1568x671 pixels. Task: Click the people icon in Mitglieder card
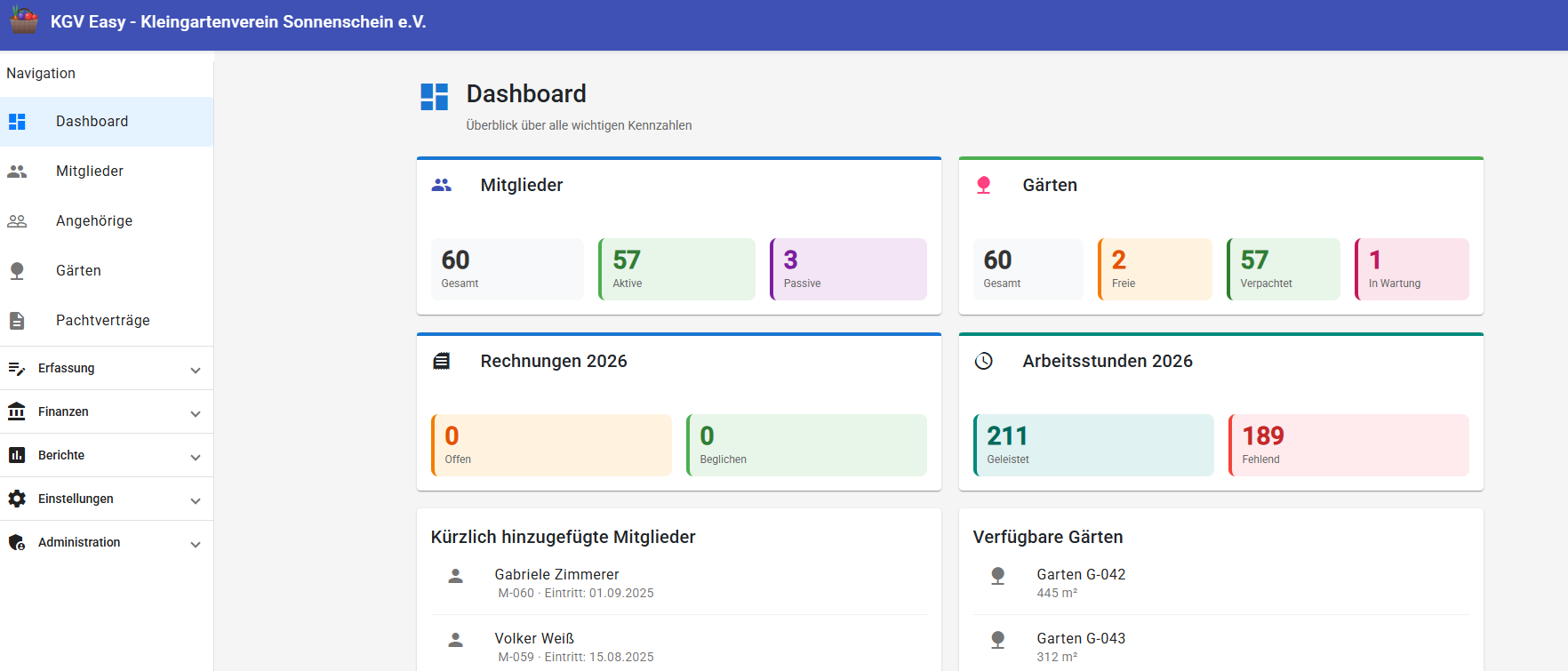pos(442,185)
